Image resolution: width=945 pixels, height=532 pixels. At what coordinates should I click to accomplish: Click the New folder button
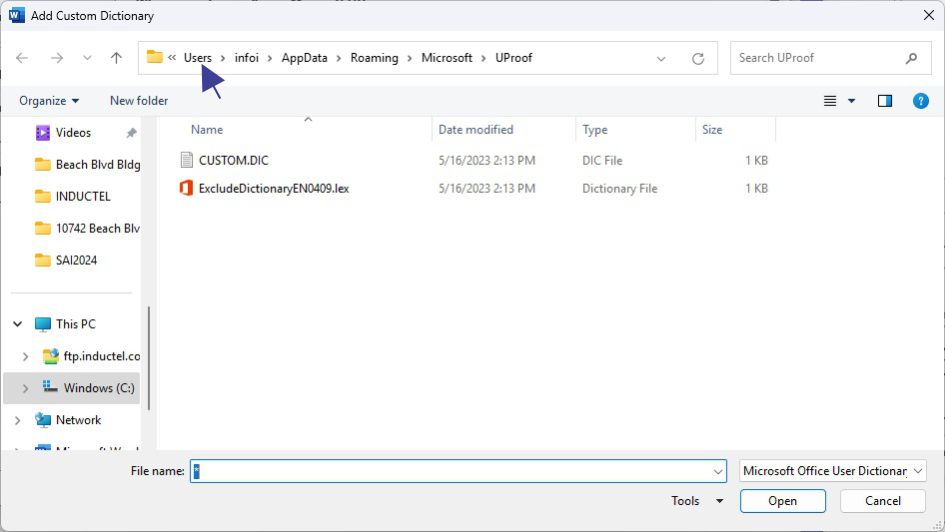point(139,101)
